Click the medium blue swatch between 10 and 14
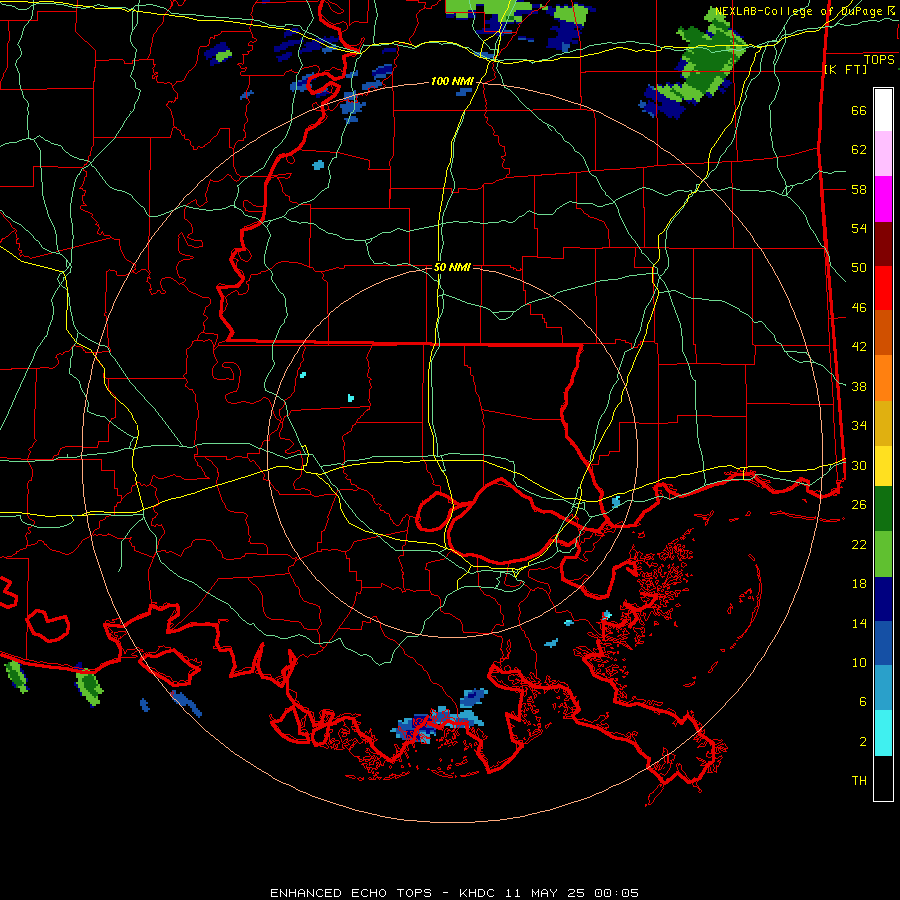 coord(883,643)
